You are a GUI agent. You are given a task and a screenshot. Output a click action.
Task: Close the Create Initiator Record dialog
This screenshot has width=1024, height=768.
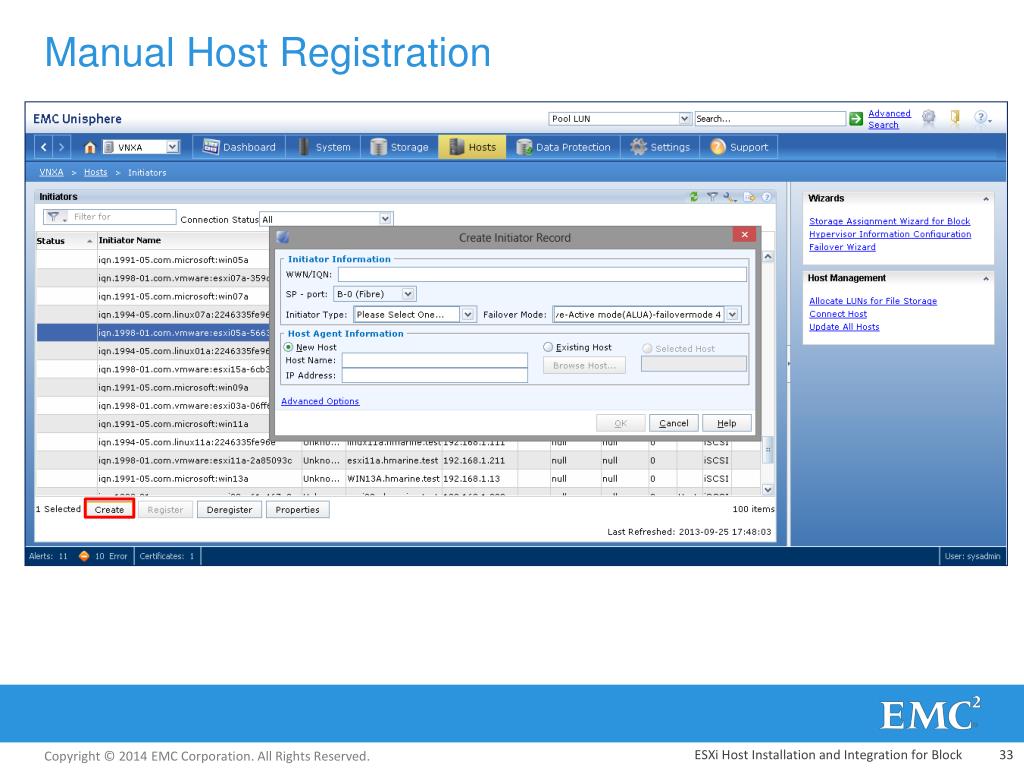[x=744, y=234]
